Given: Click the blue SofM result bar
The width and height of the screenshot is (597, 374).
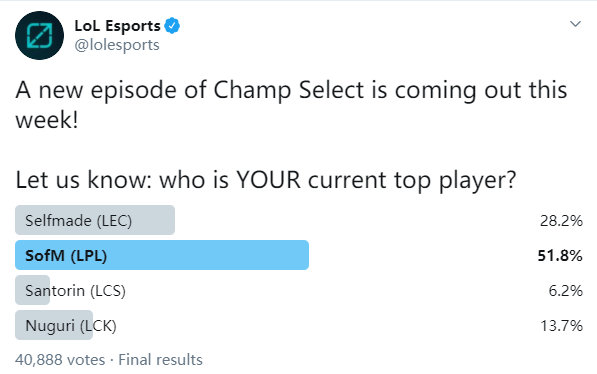Looking at the screenshot, I should [x=162, y=255].
